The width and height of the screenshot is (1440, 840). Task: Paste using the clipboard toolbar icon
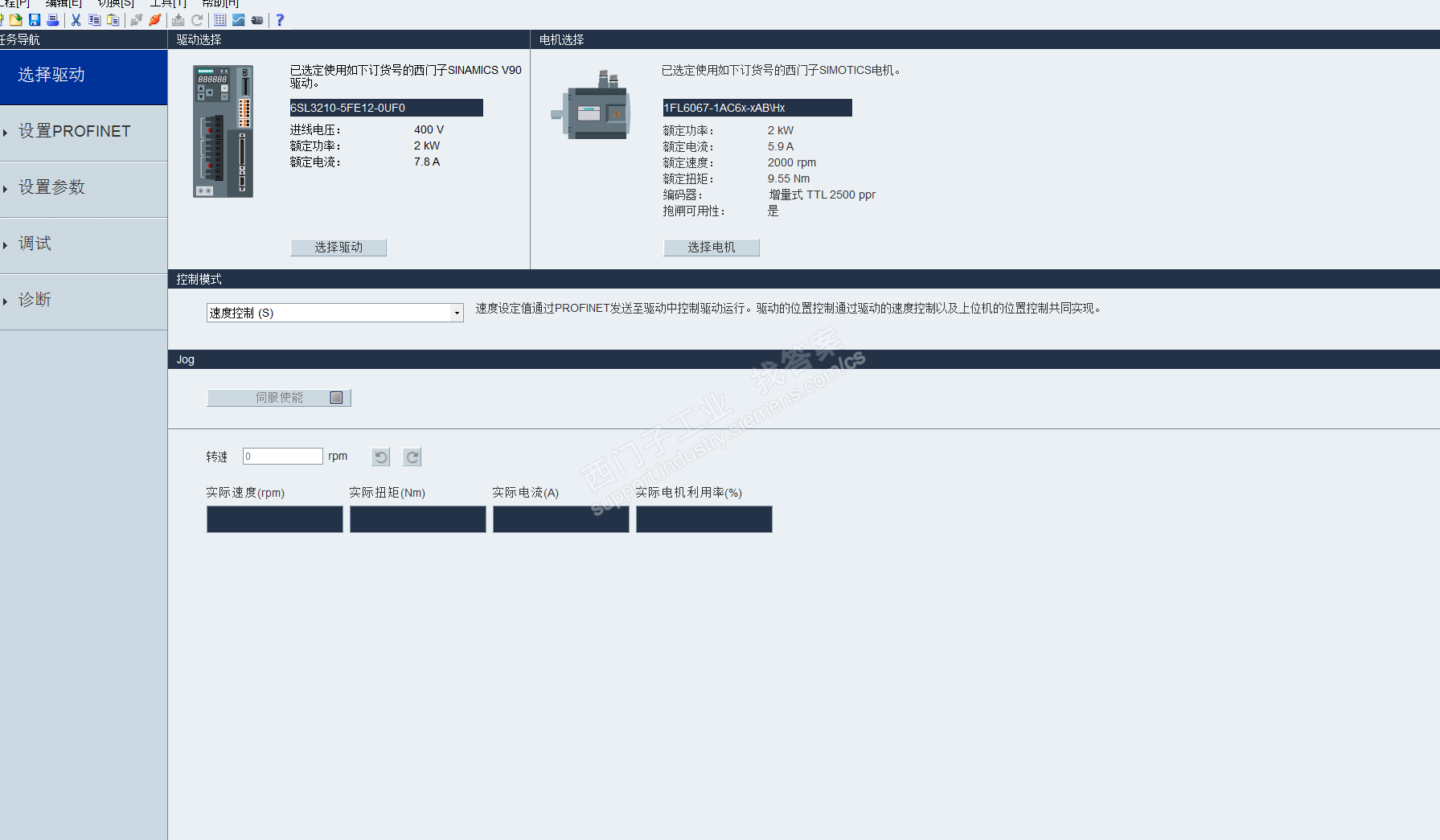[113, 20]
